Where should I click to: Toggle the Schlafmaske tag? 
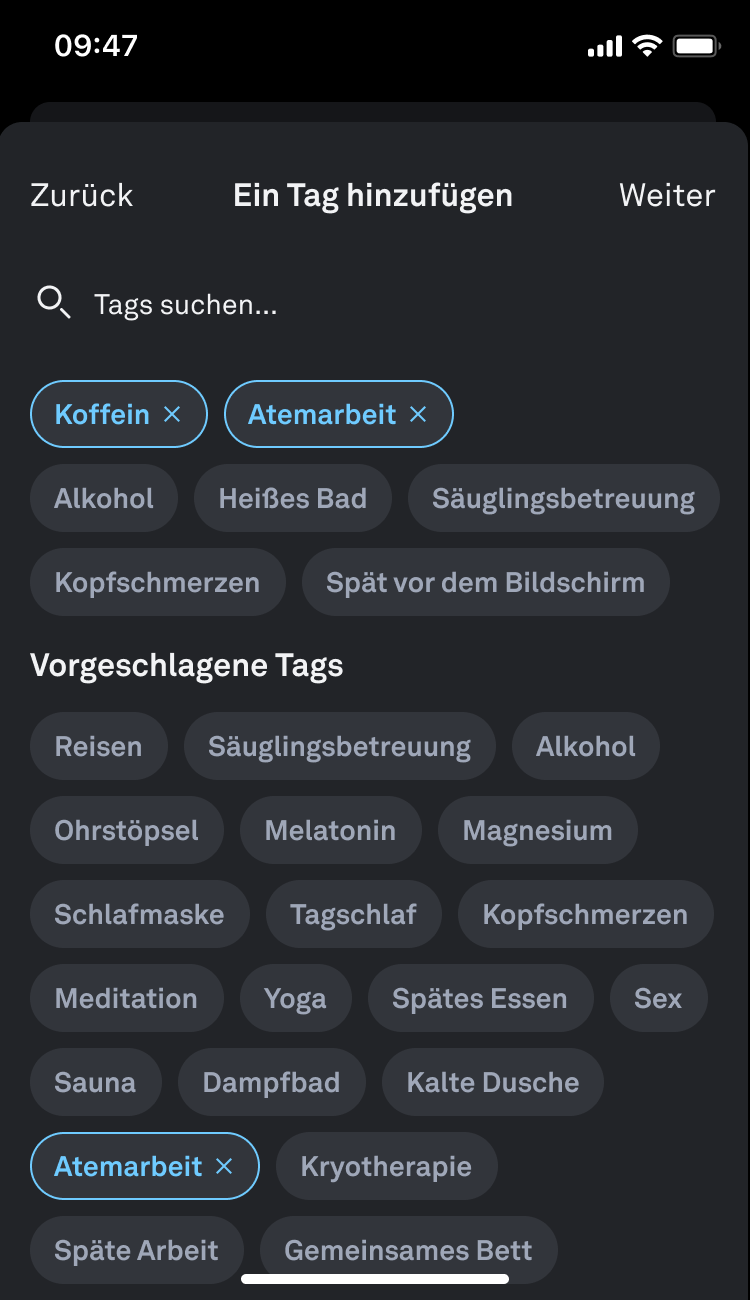139,914
